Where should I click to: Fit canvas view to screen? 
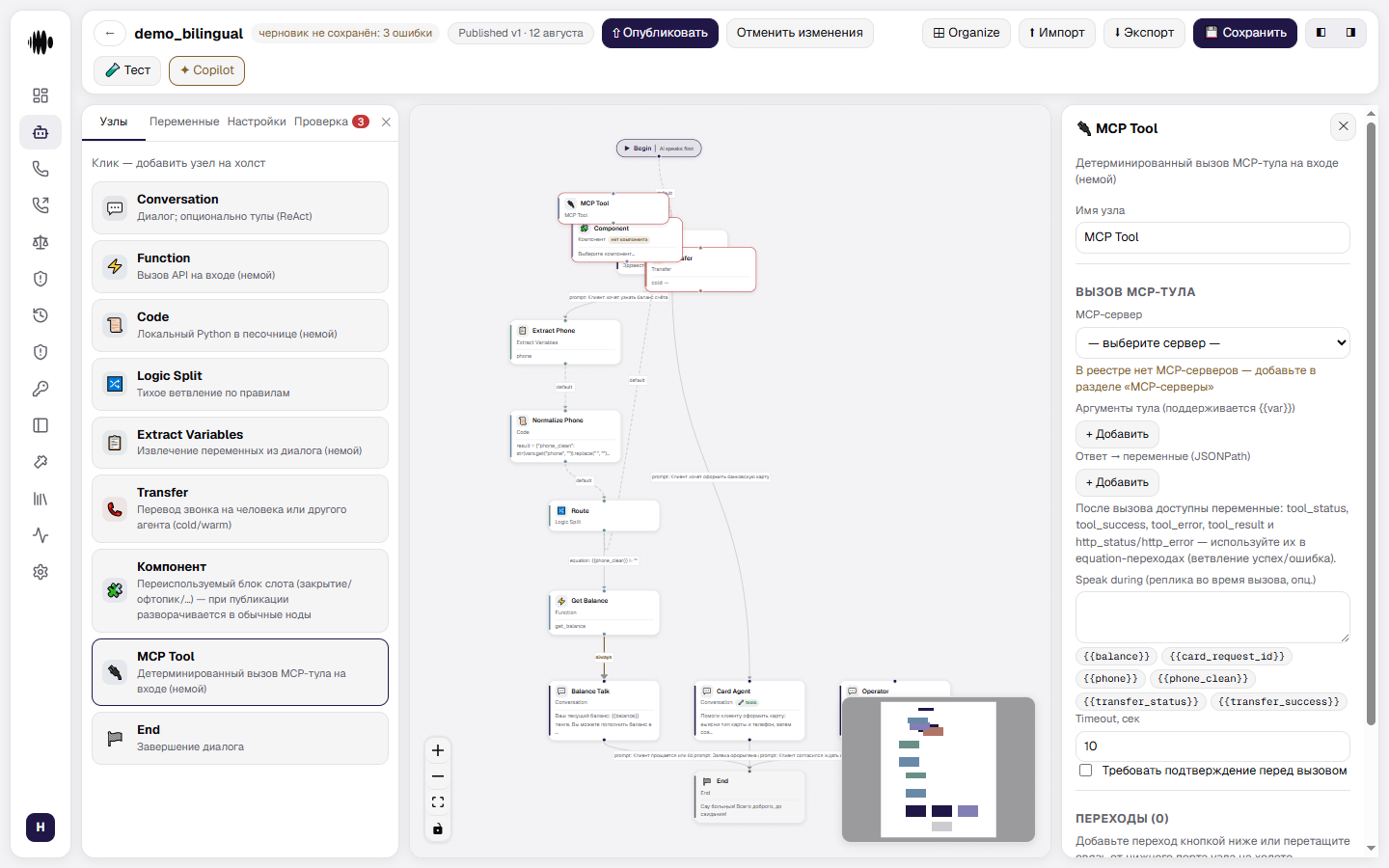tap(438, 802)
